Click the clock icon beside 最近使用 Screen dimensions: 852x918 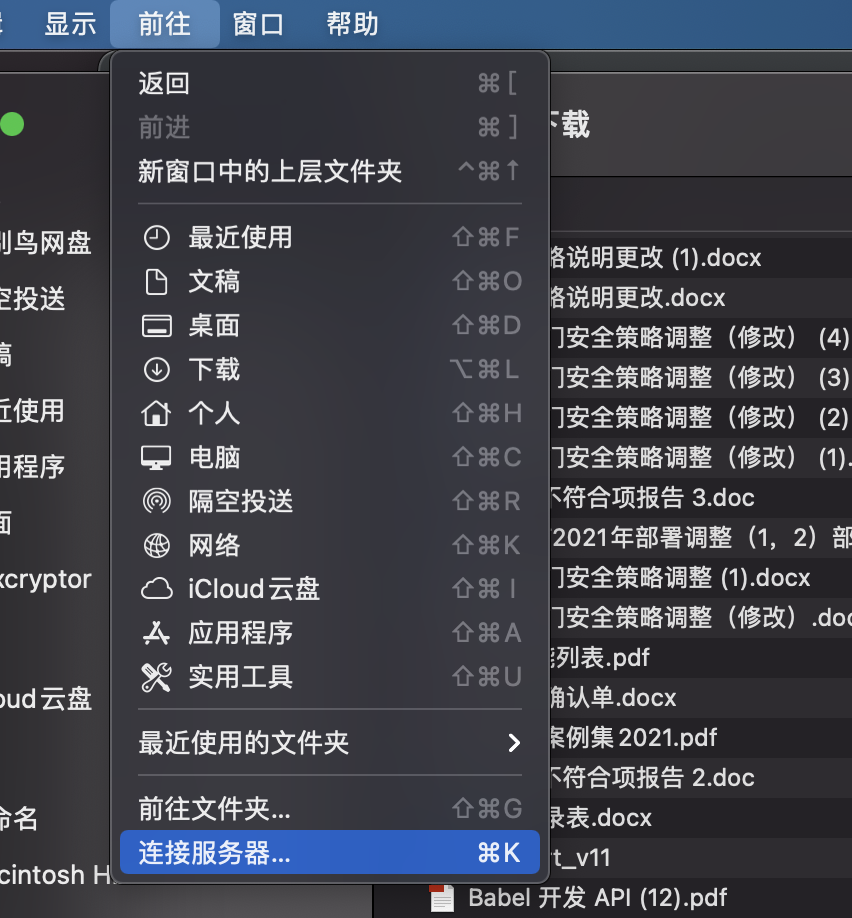156,238
